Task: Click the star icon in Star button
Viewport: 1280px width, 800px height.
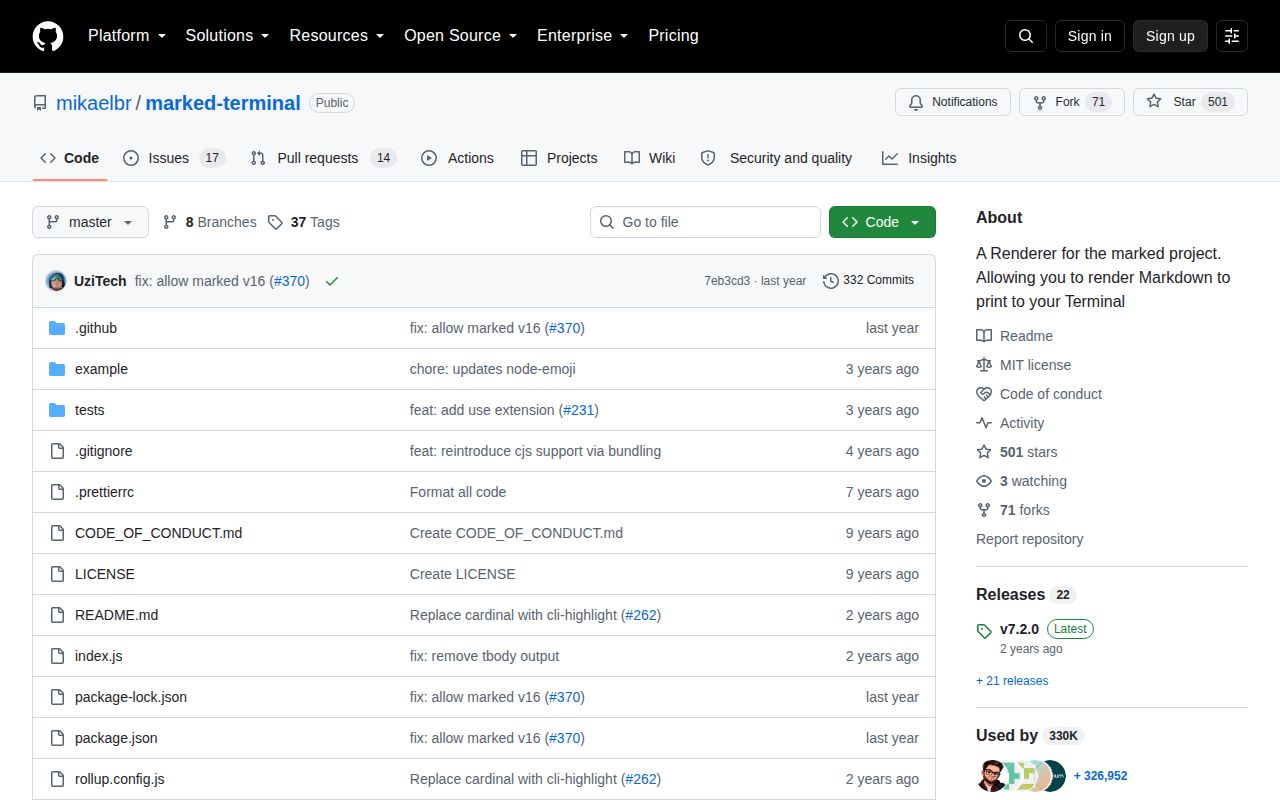Action: tap(1154, 102)
